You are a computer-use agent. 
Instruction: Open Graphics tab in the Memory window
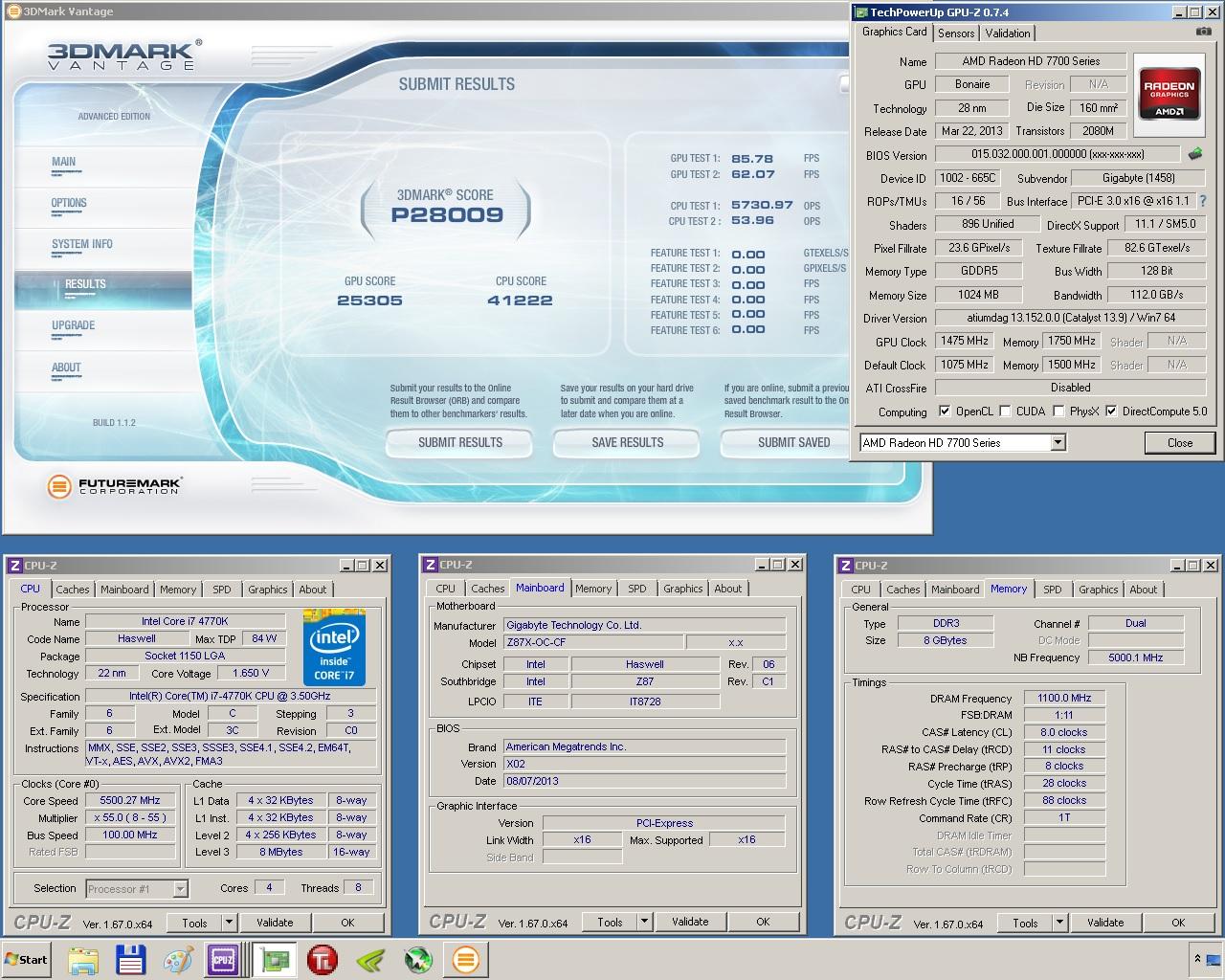coord(1099,590)
